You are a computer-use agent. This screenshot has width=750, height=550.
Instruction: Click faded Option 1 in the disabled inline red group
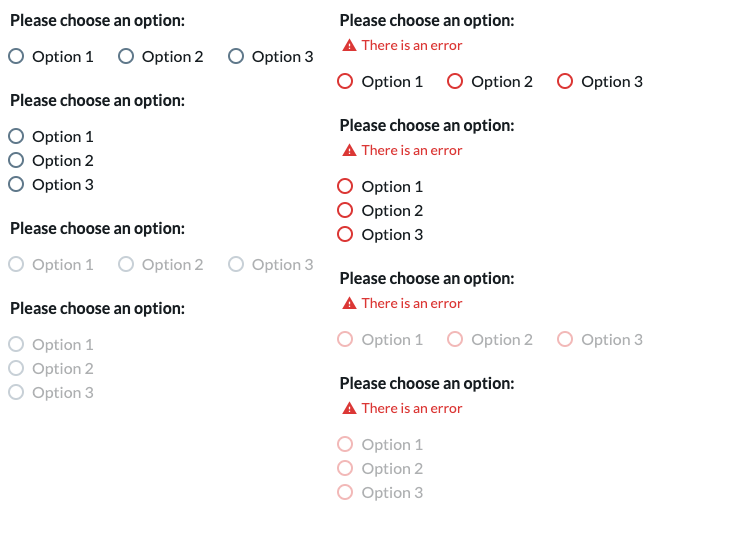[x=345, y=340]
